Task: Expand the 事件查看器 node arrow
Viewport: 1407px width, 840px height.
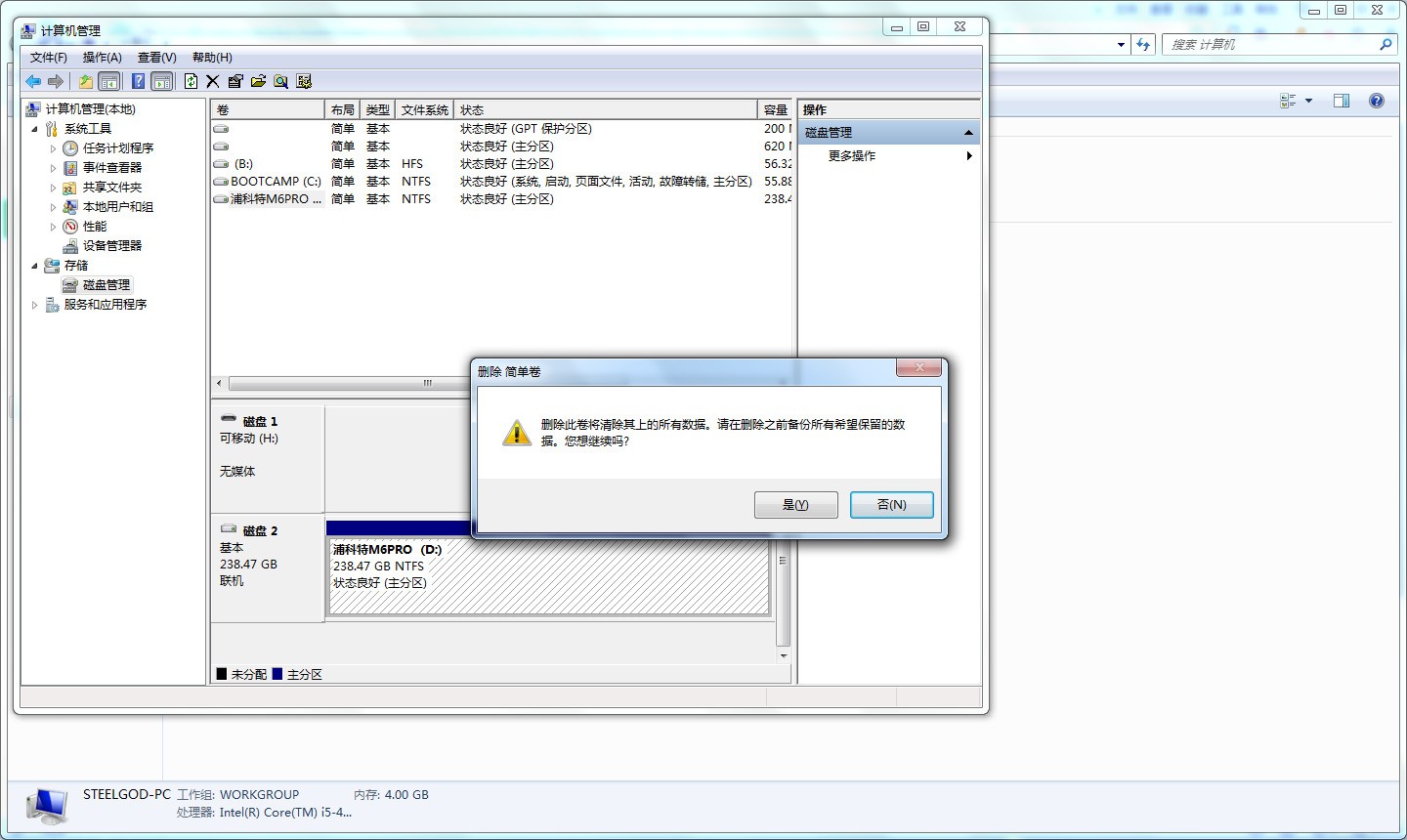Action: pyautogui.click(x=54, y=168)
